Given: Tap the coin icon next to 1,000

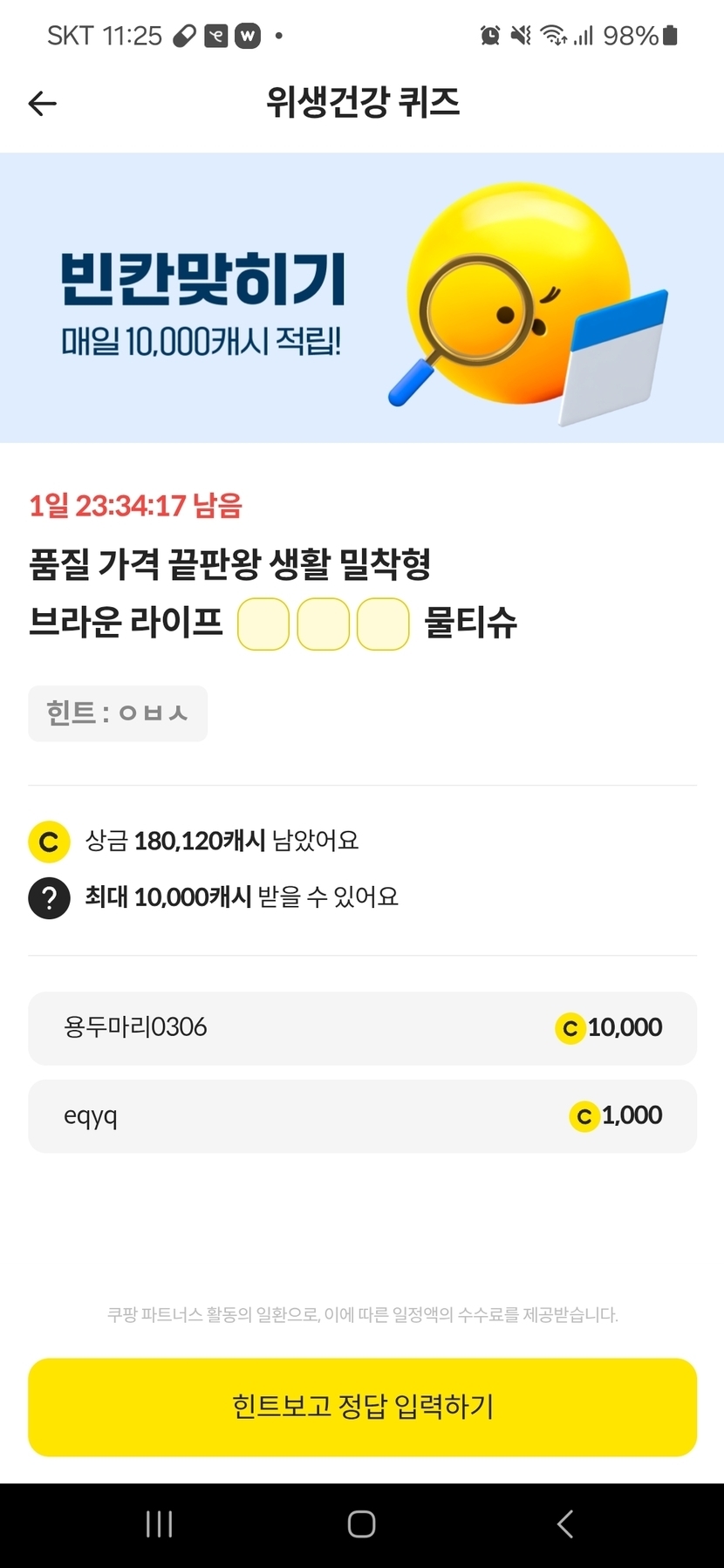Looking at the screenshot, I should [584, 1116].
